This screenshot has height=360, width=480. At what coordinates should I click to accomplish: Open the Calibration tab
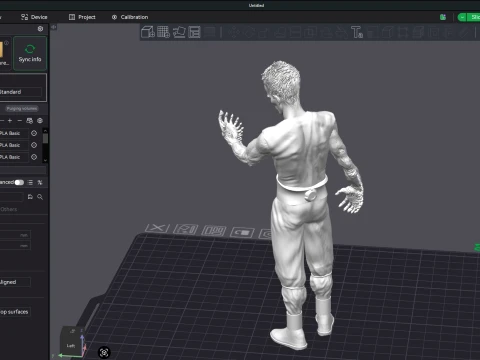[130, 17]
